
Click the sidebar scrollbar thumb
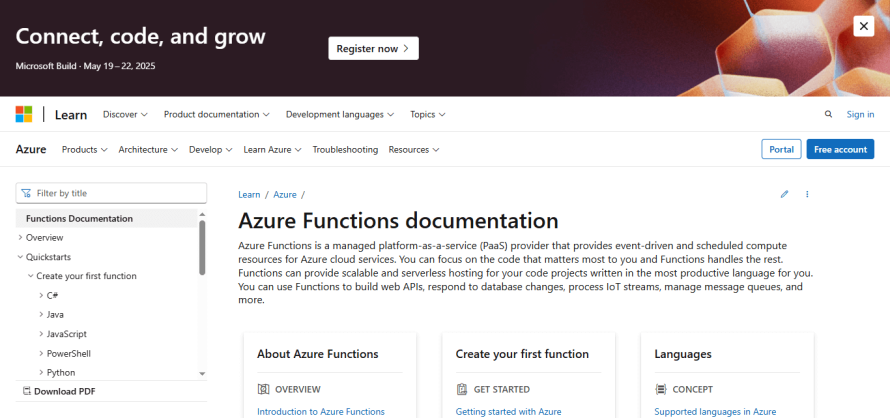coord(202,248)
